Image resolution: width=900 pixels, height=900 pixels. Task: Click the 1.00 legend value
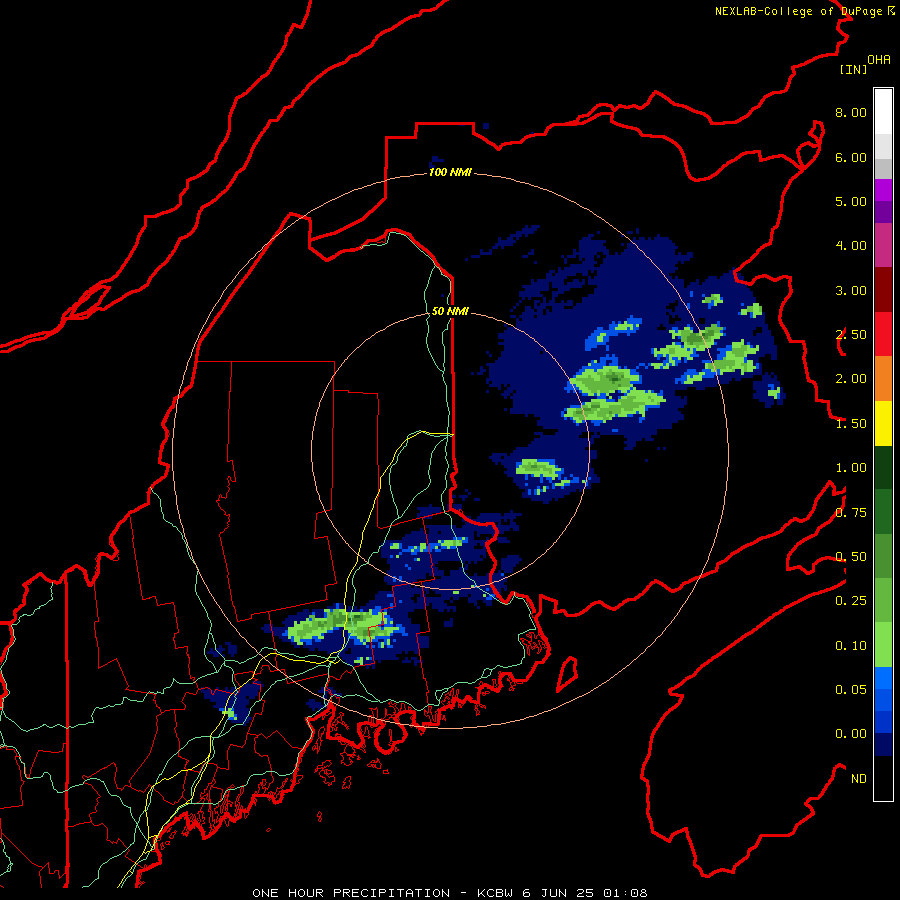[851, 468]
